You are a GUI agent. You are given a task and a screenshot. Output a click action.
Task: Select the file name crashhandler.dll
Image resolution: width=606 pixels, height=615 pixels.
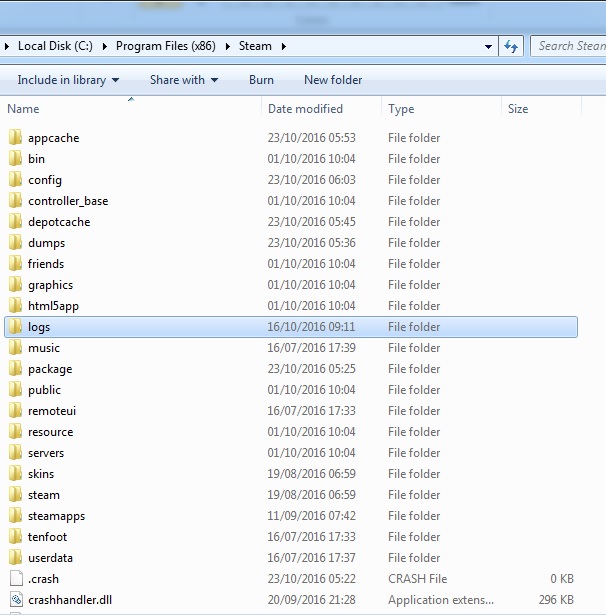tap(70, 600)
